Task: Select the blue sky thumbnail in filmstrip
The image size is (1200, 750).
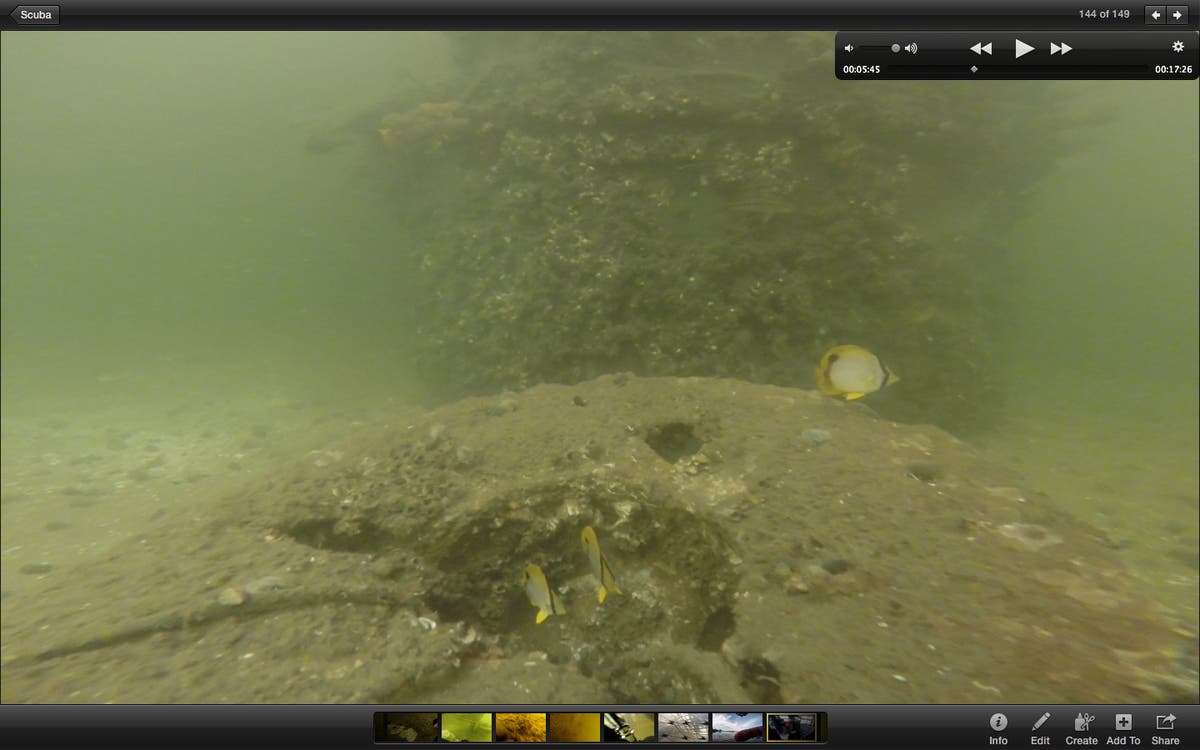Action: (737, 727)
